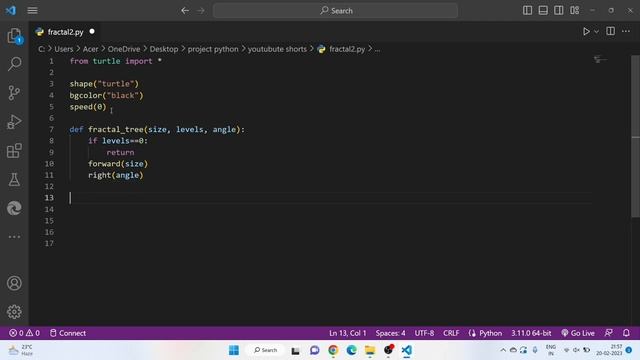Open the hamburger application menu
The height and width of the screenshot is (360, 640).
(x=32, y=11)
